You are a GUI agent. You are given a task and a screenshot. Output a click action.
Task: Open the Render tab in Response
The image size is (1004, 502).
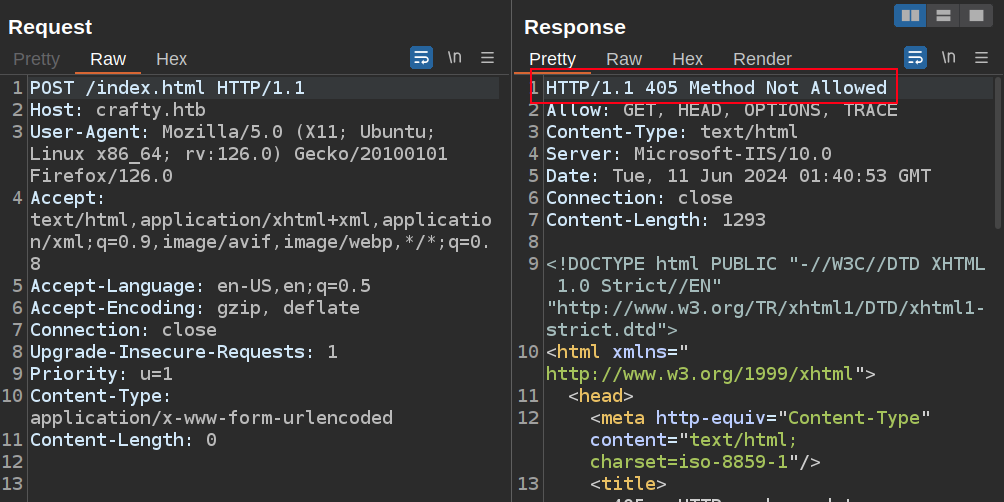[762, 59]
